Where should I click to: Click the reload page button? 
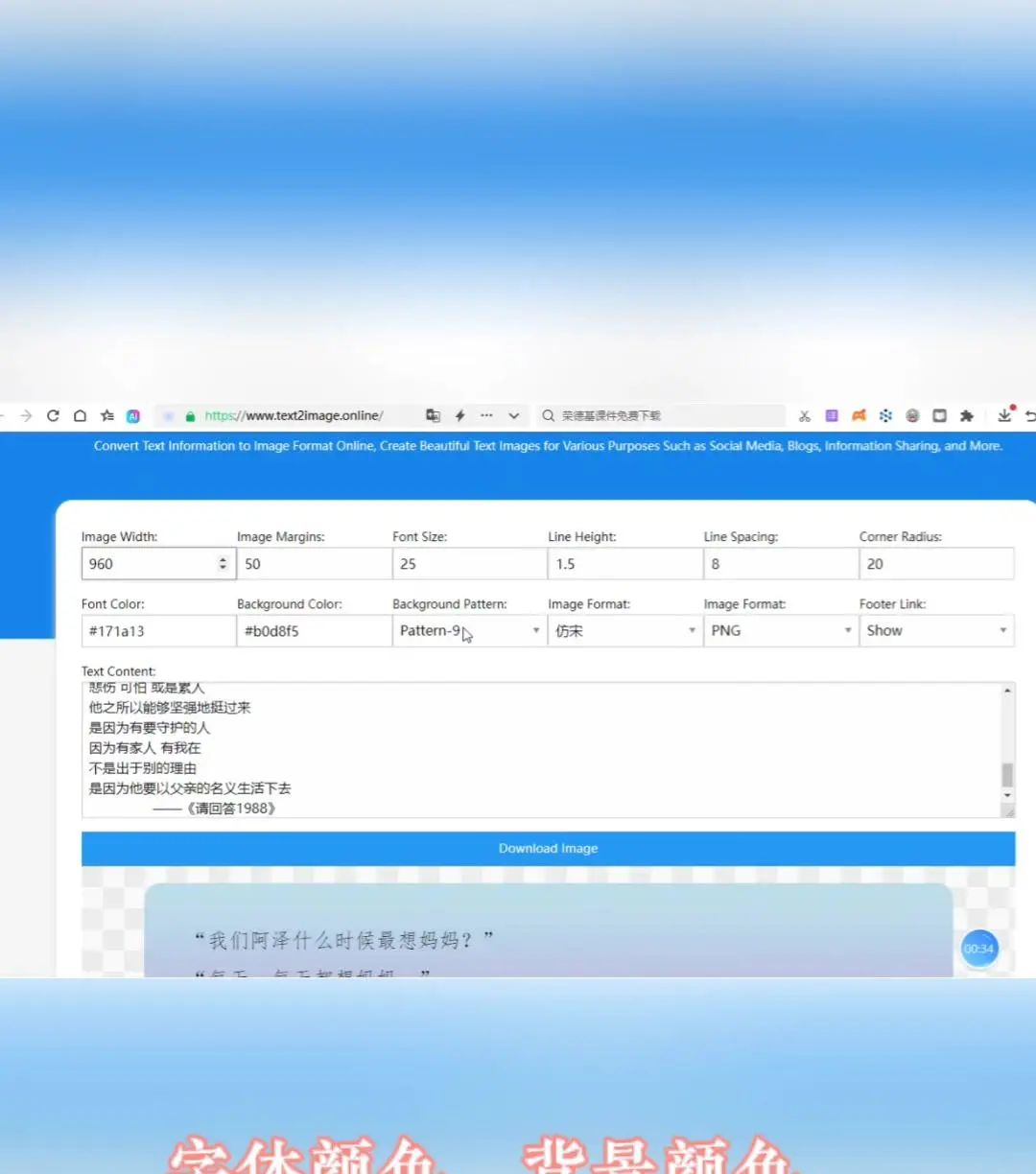53,415
